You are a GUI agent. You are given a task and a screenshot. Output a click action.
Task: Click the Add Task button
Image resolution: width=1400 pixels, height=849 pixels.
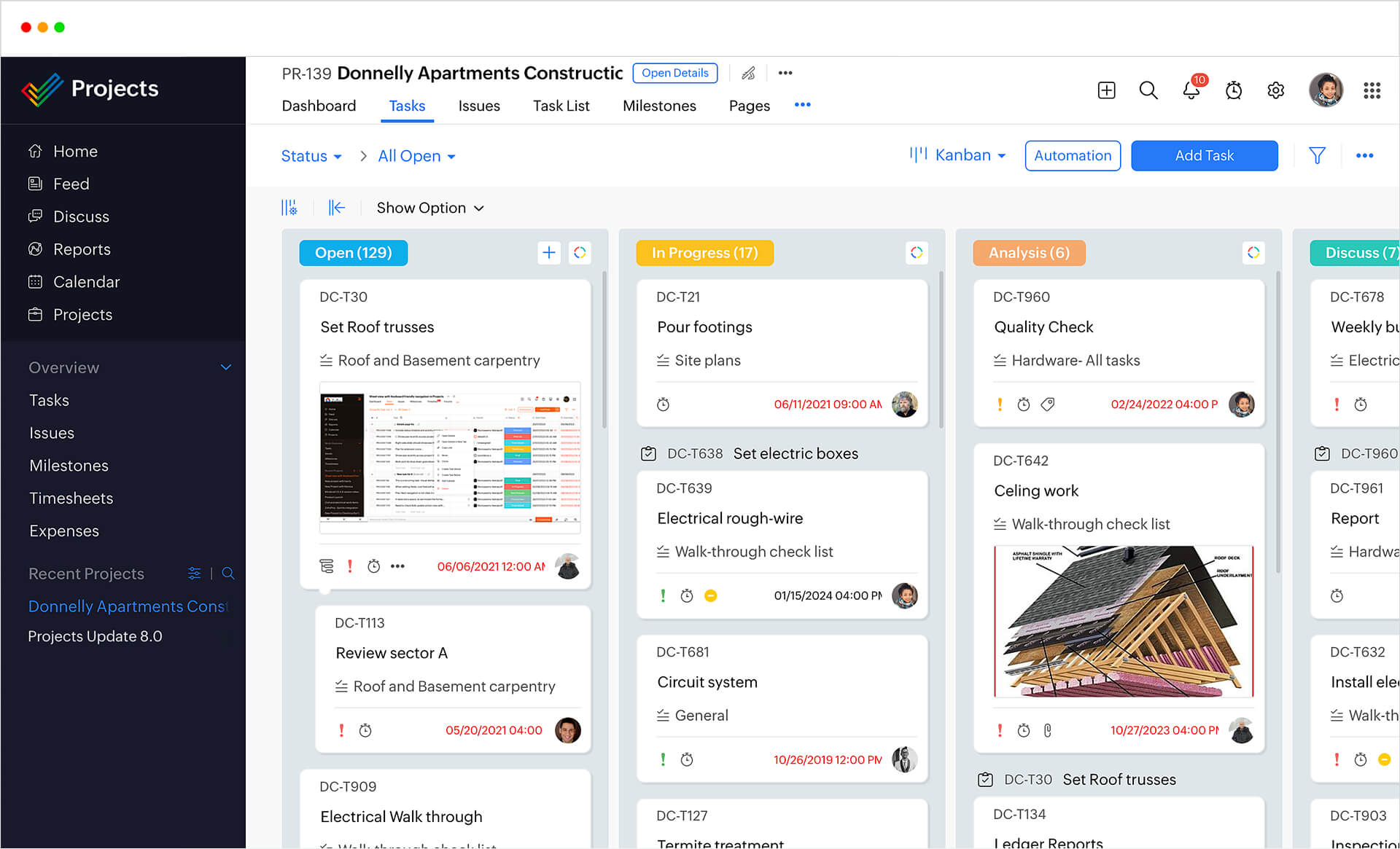pos(1204,155)
